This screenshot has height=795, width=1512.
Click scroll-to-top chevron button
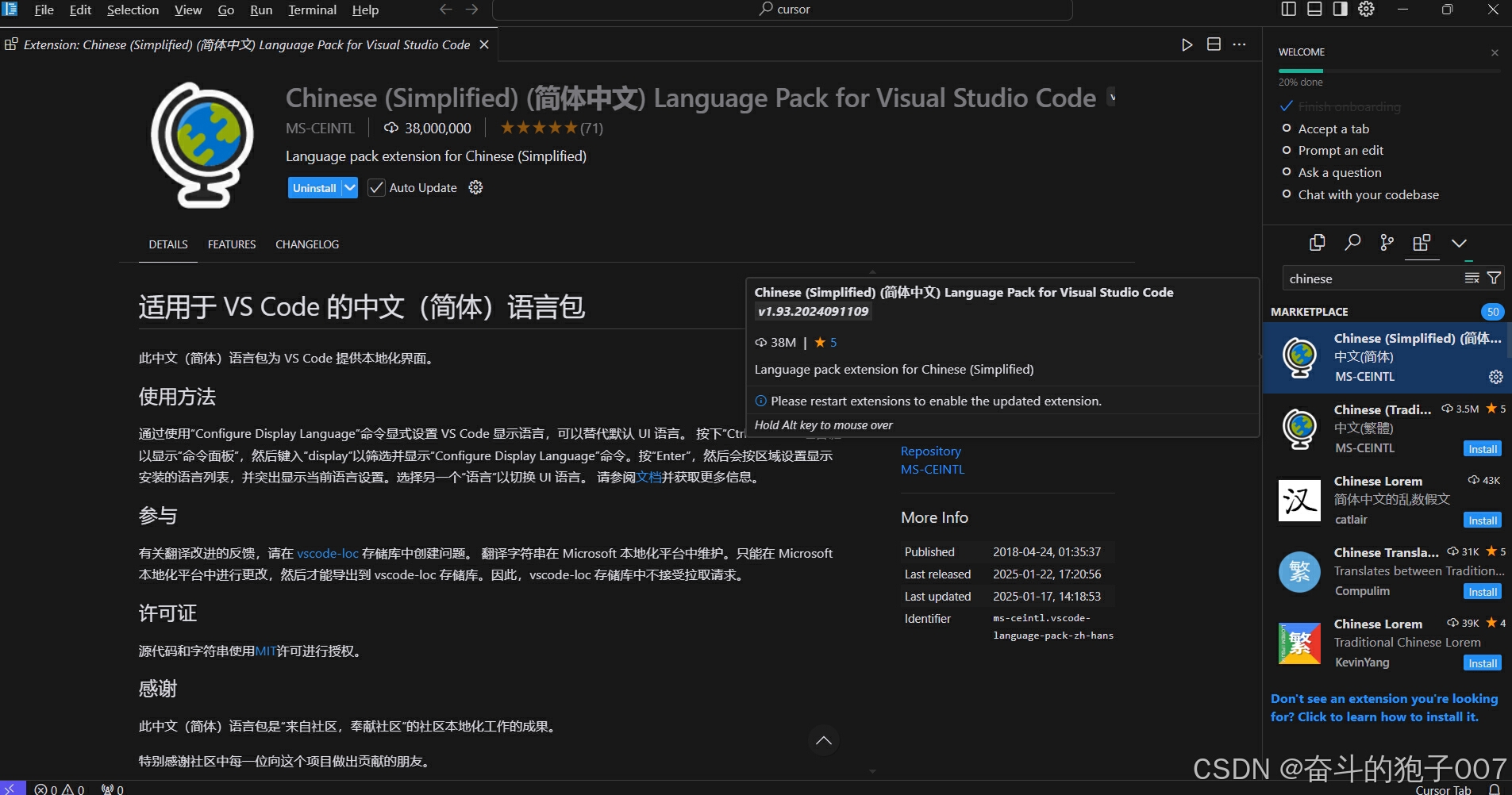pyautogui.click(x=824, y=740)
